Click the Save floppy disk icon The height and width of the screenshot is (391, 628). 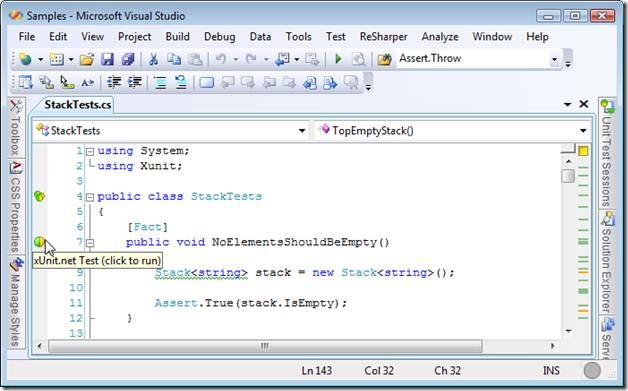click(107, 59)
